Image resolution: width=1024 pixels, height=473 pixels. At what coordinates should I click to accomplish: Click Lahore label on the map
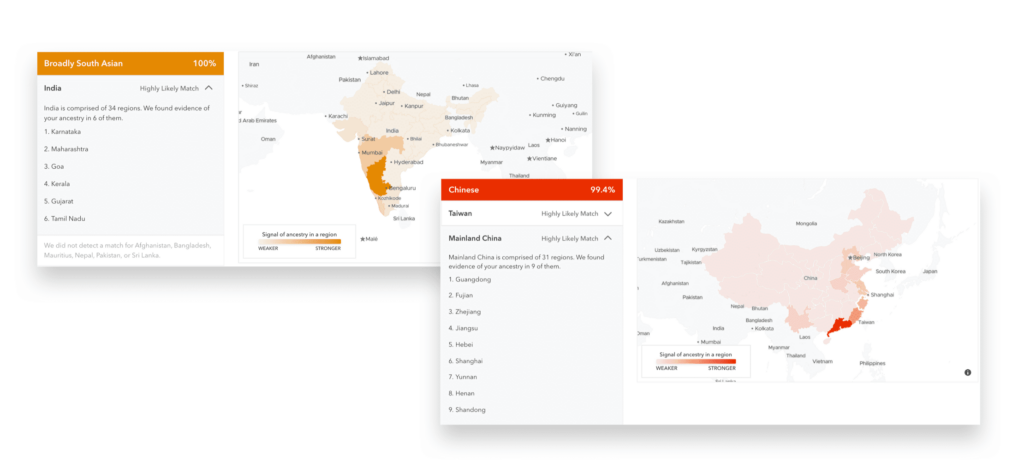pos(377,73)
